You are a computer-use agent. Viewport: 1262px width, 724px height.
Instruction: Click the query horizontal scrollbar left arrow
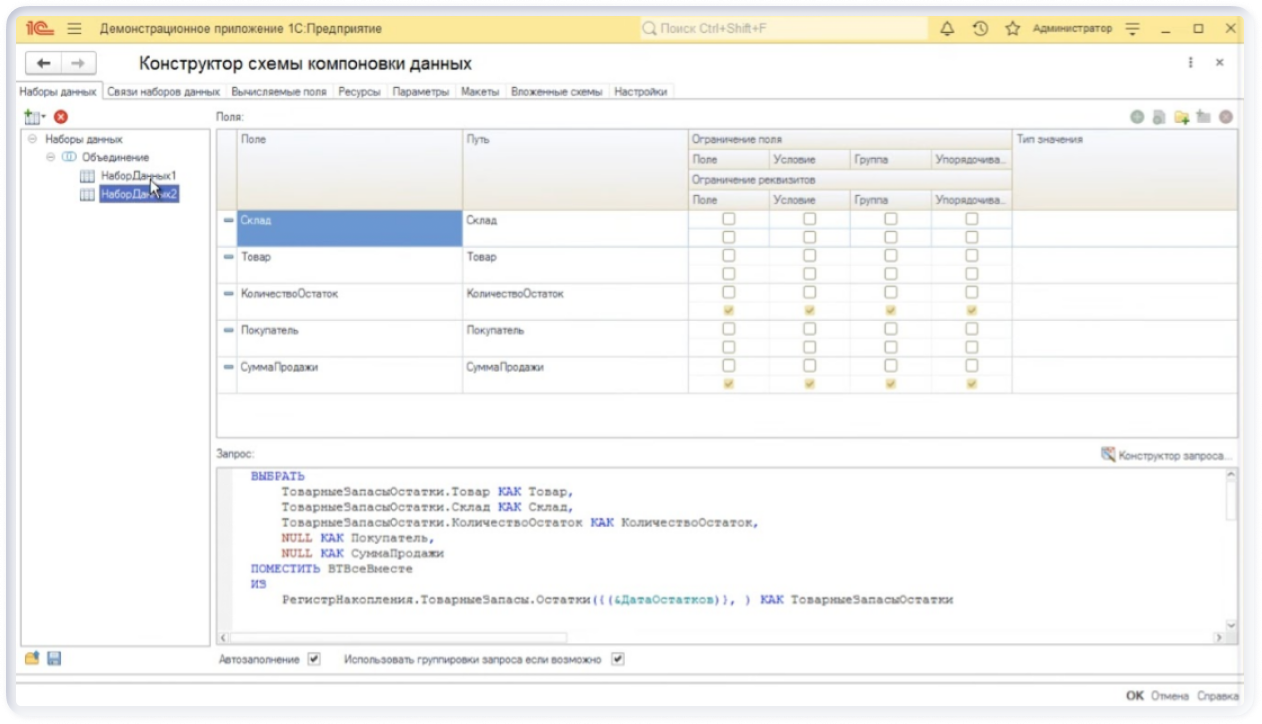point(223,637)
